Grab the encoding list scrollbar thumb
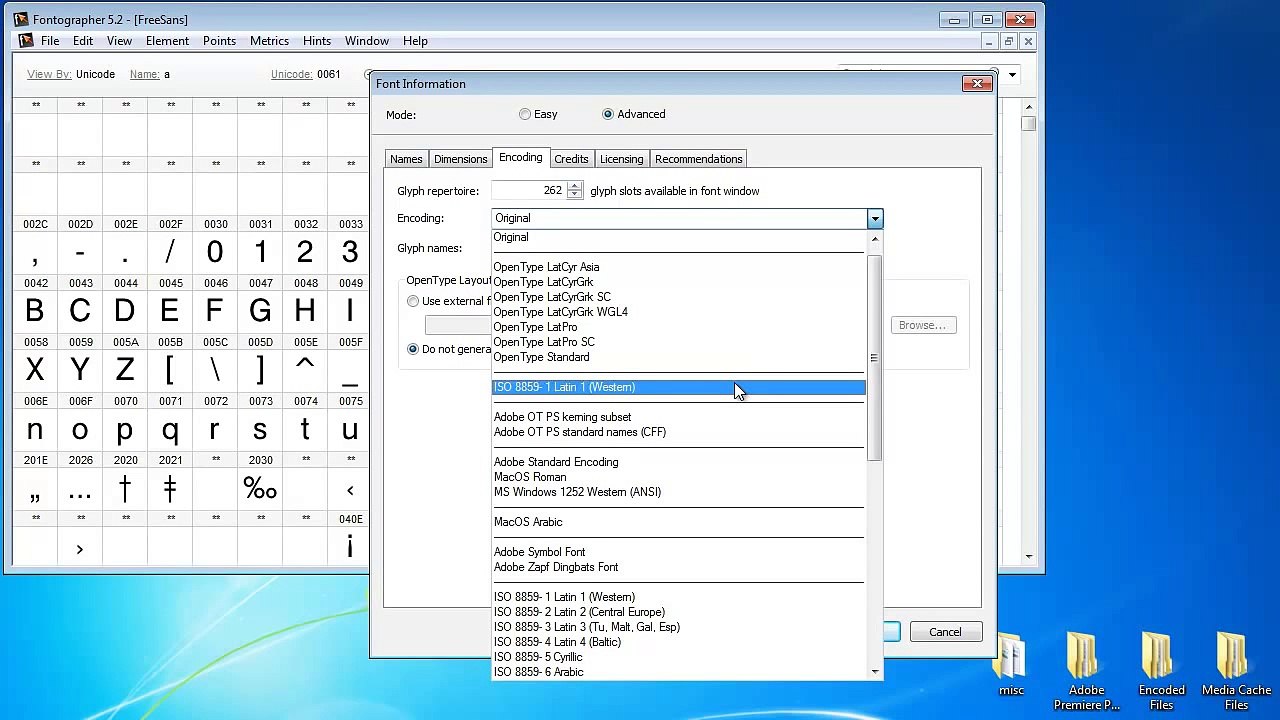Screen dimensions: 1280x720 click(874, 357)
